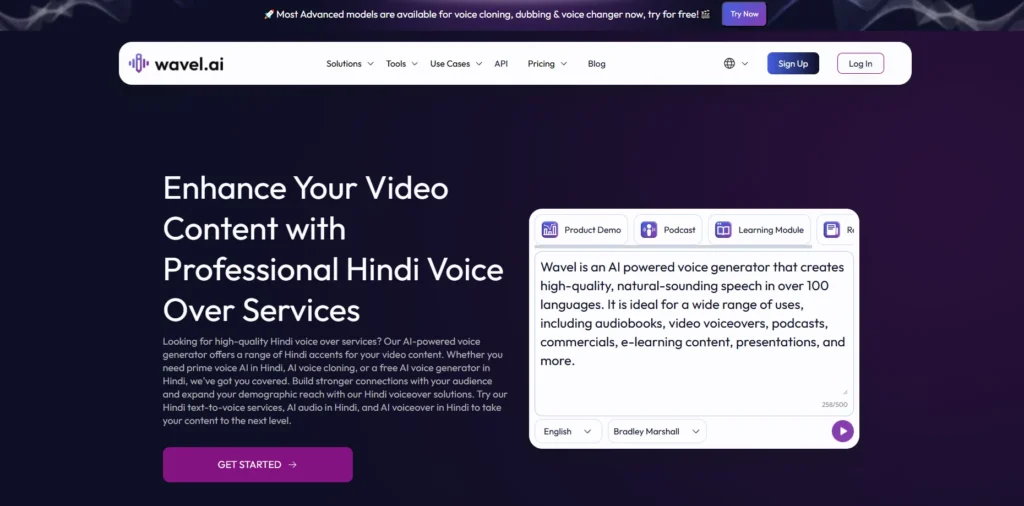Image resolution: width=1024 pixels, height=506 pixels.
Task: Expand the Tools dropdown
Action: [401, 64]
